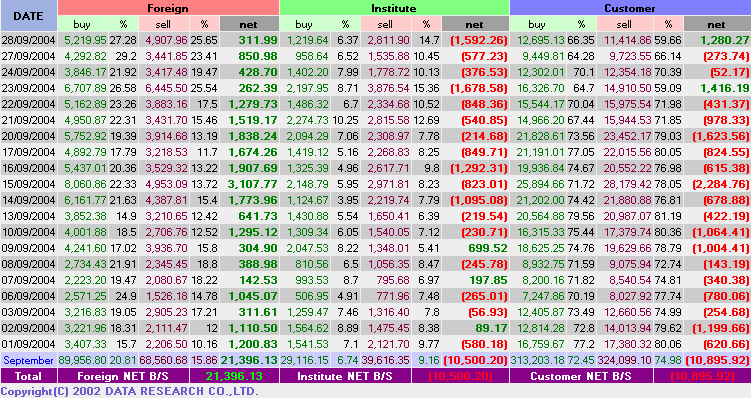Click Customer net value 1,416.19
Screen dimensions: 751x398
coord(724,88)
